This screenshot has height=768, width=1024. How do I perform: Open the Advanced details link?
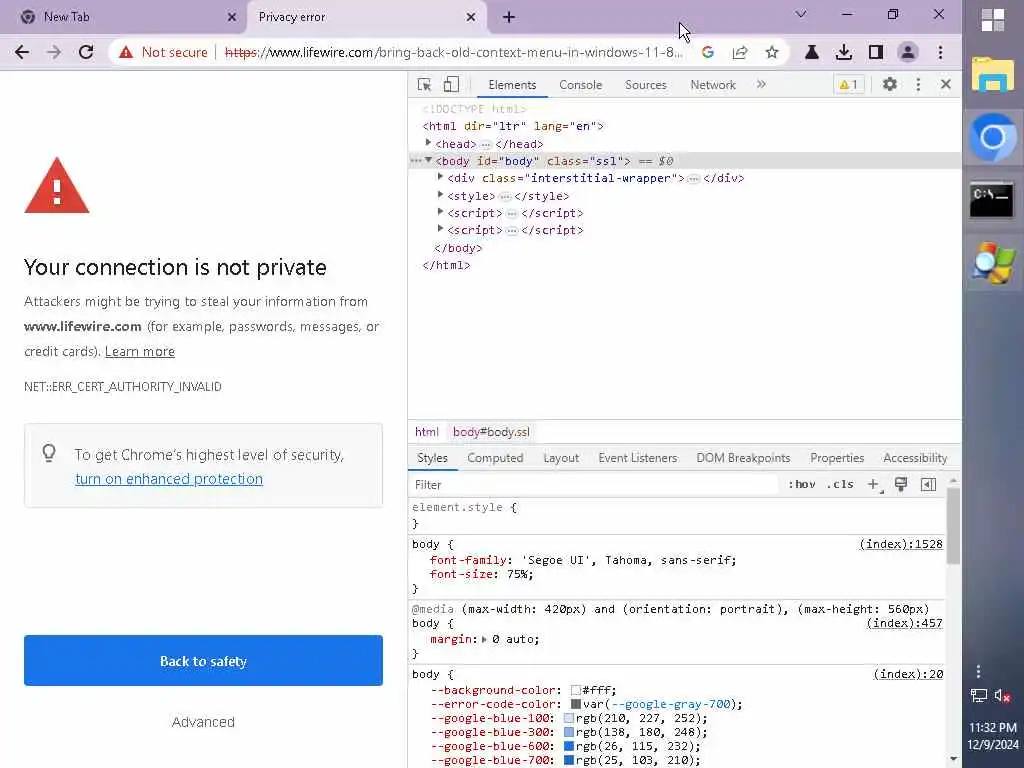pyautogui.click(x=203, y=722)
